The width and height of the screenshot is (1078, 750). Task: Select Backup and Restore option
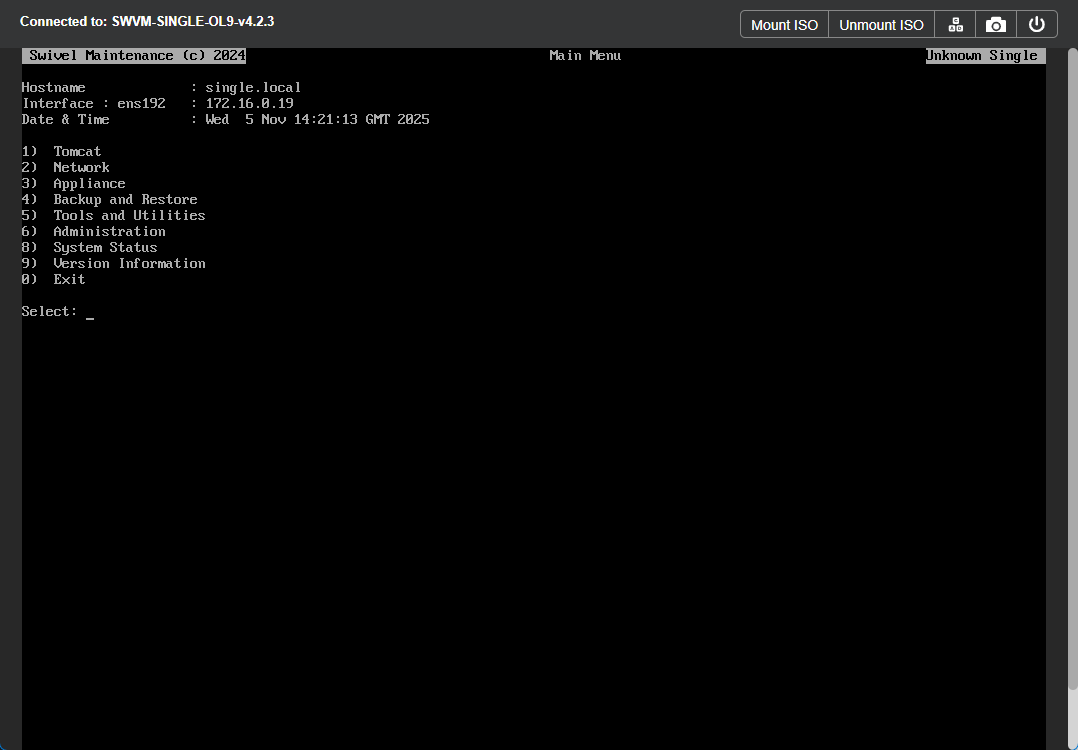(124, 199)
